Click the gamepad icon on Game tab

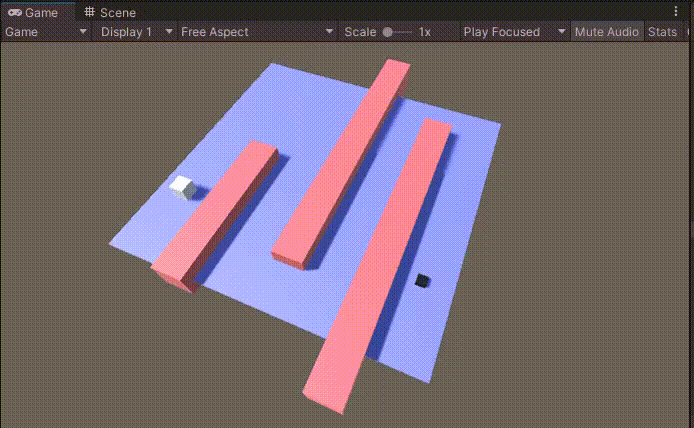click(15, 12)
